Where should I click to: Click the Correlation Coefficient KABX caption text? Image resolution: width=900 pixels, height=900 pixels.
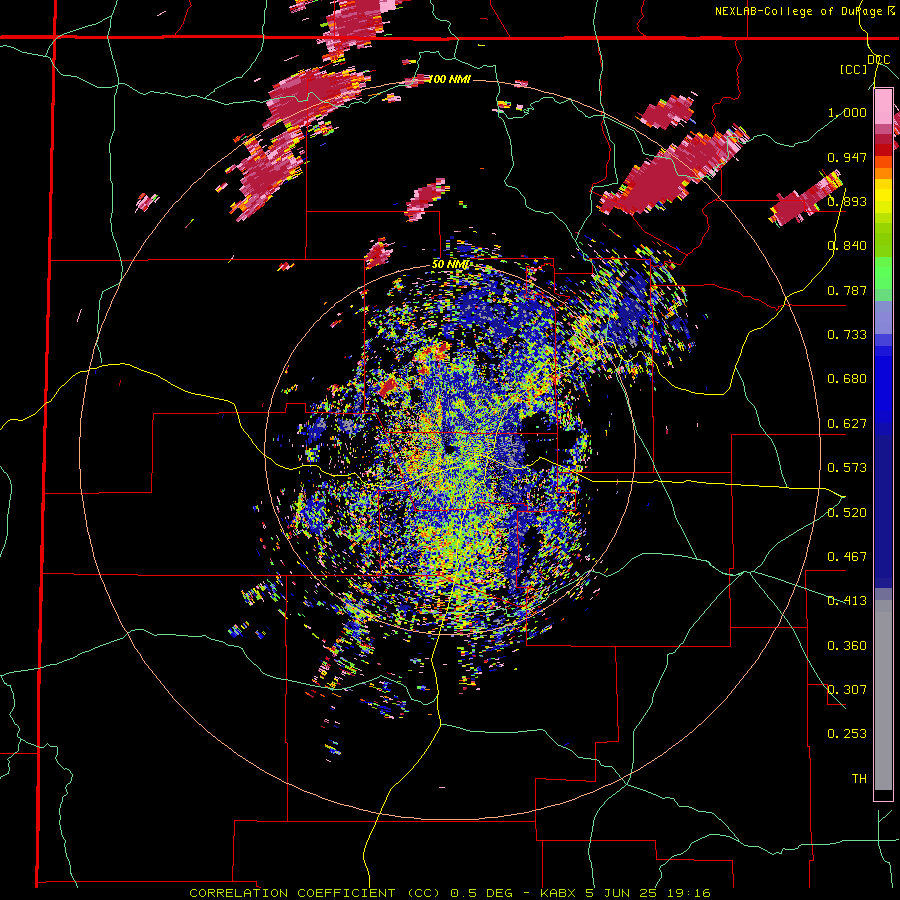click(x=450, y=893)
